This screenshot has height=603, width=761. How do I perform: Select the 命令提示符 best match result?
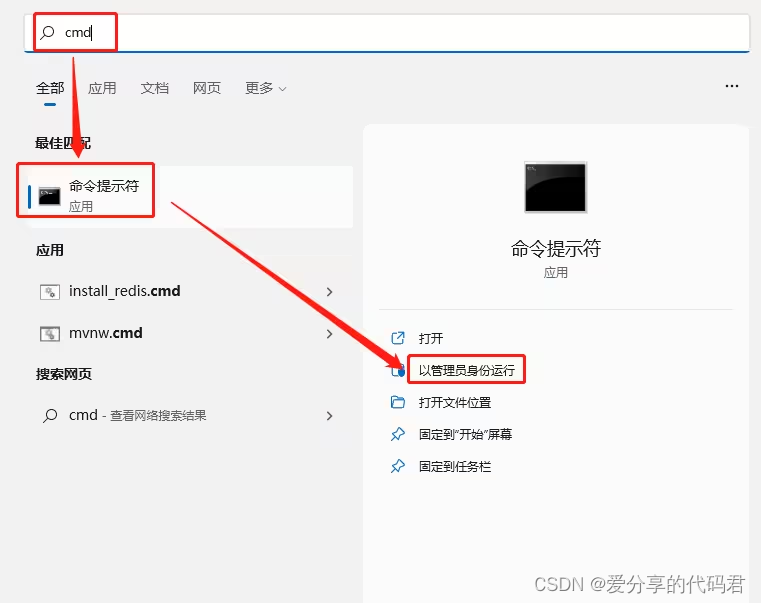[x=190, y=196]
